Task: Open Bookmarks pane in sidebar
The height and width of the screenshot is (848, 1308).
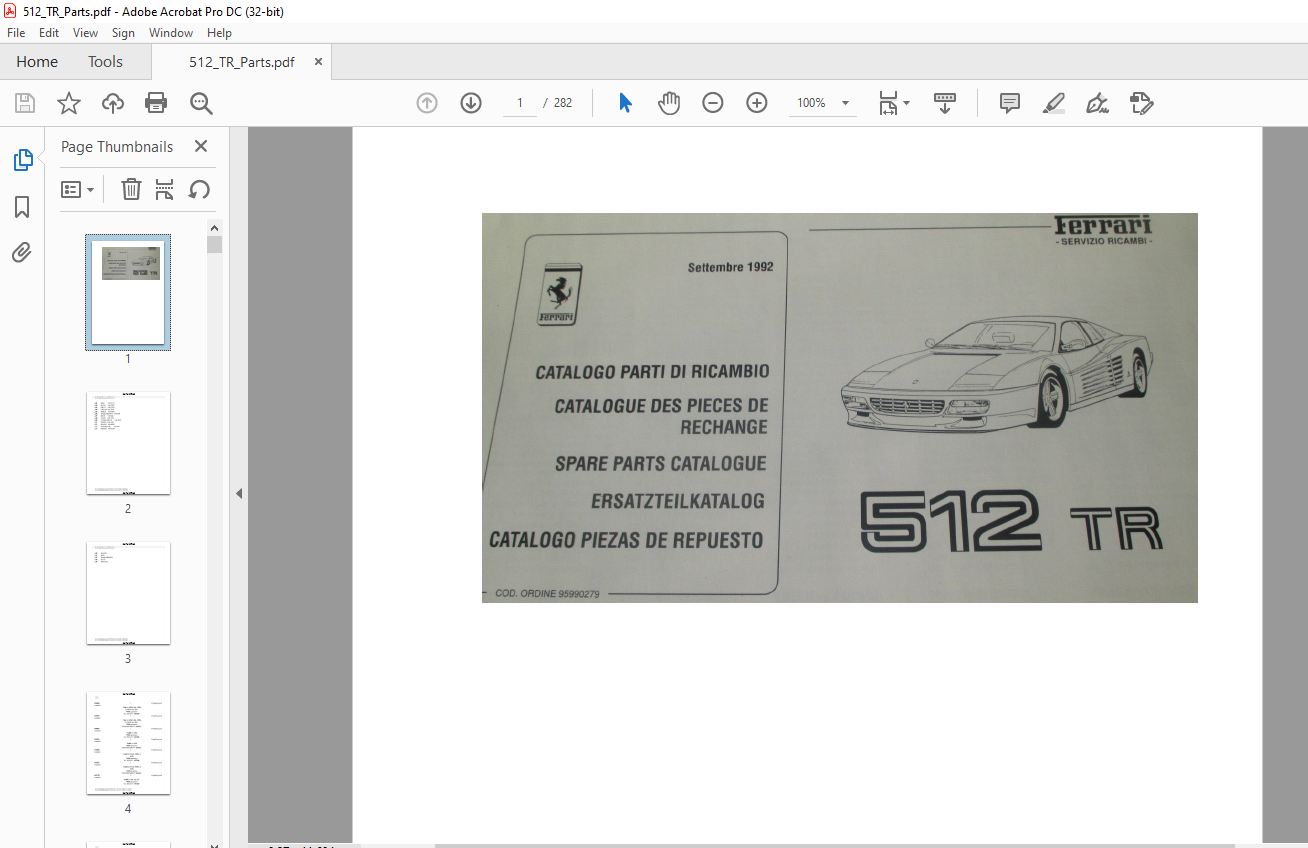Action: [22, 207]
